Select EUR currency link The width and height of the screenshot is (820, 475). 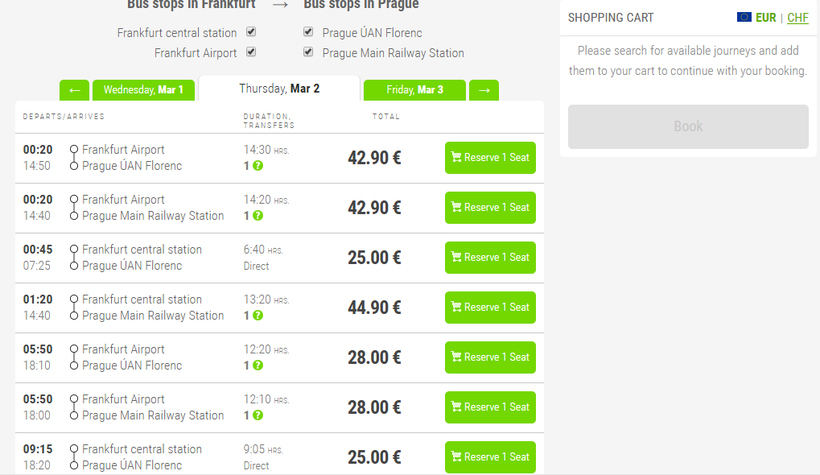pyautogui.click(x=766, y=18)
